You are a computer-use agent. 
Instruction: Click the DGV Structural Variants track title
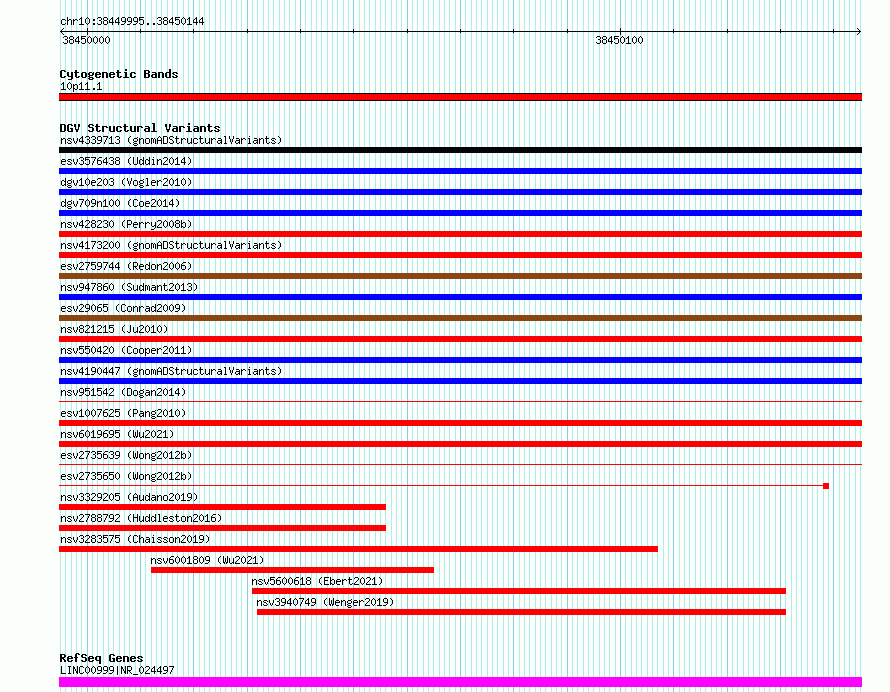[x=140, y=128]
